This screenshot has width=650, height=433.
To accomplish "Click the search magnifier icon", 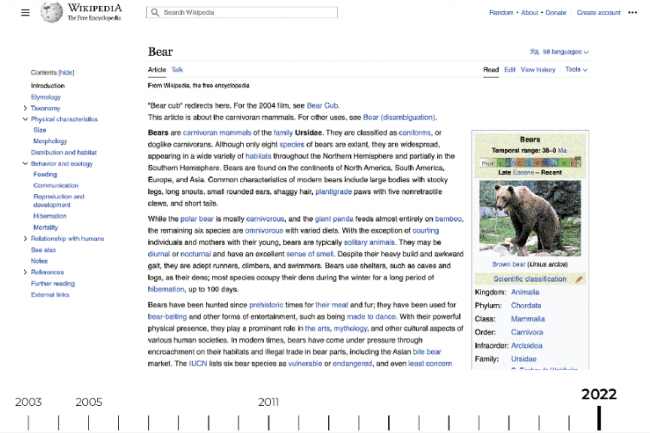I will 155,12.
